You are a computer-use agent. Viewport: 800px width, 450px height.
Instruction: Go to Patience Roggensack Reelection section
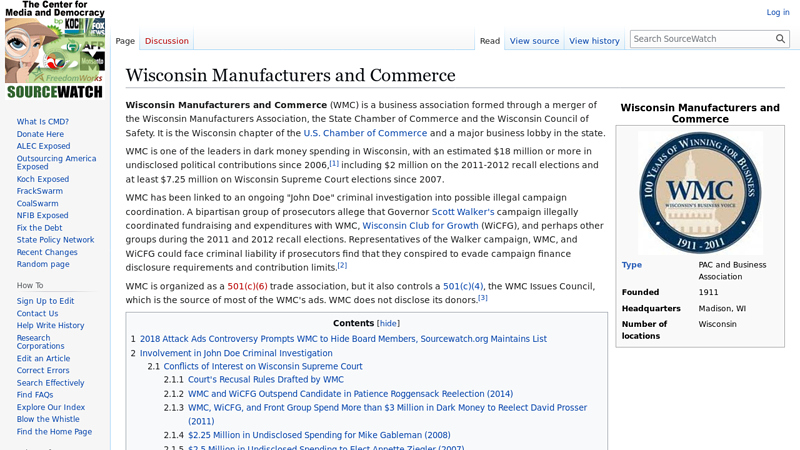pos(351,394)
